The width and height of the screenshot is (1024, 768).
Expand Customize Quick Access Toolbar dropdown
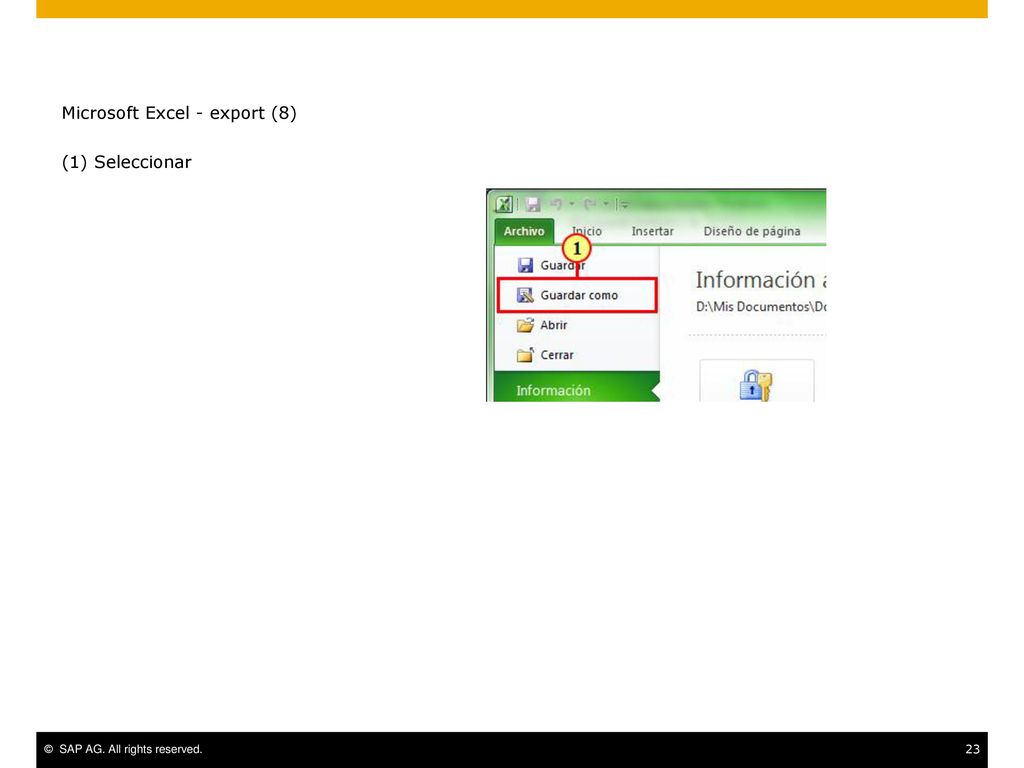(624, 205)
